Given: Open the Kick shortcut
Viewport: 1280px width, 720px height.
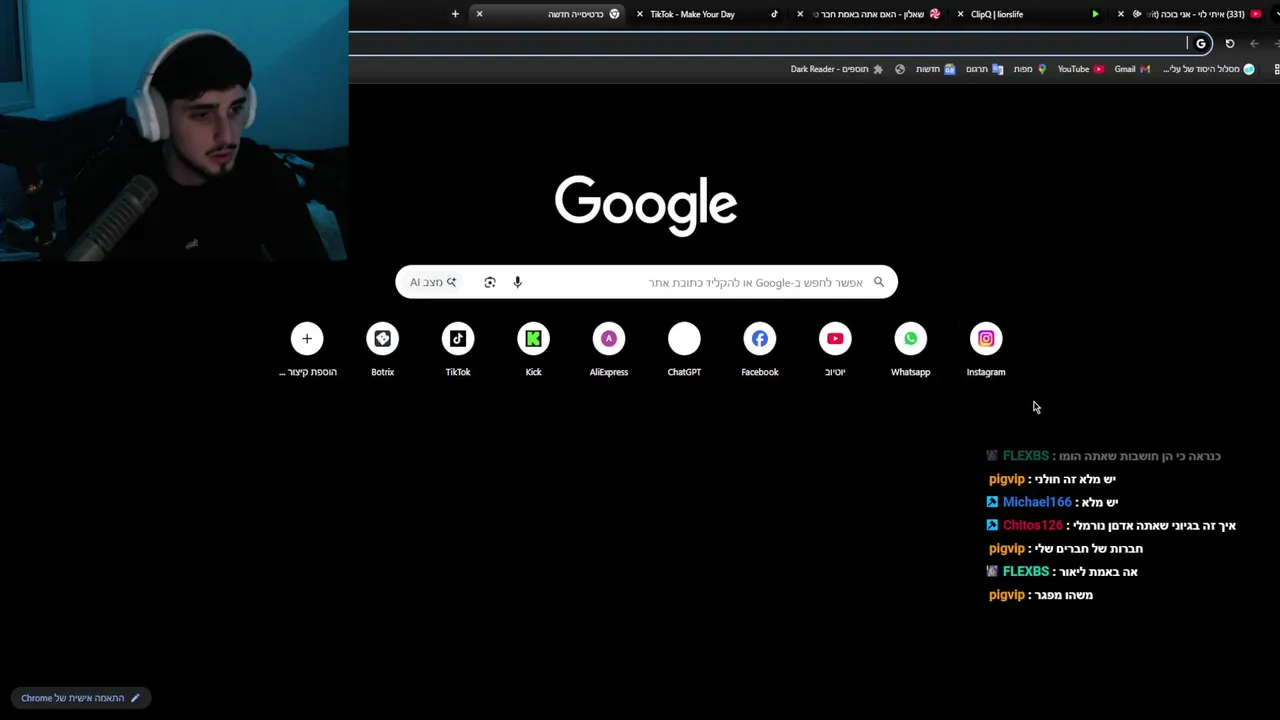Looking at the screenshot, I should click(x=533, y=350).
